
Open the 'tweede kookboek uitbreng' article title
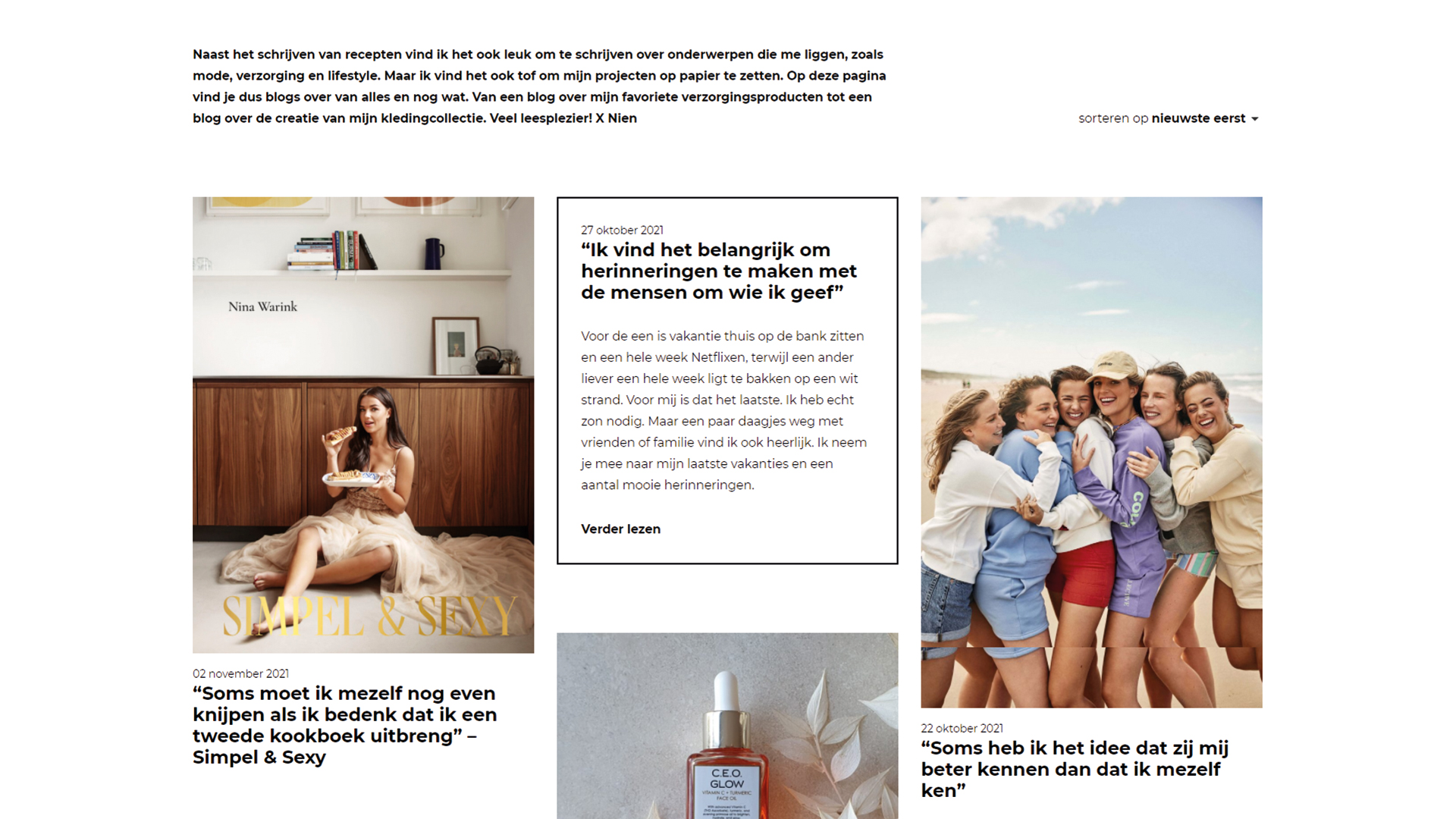[345, 725]
